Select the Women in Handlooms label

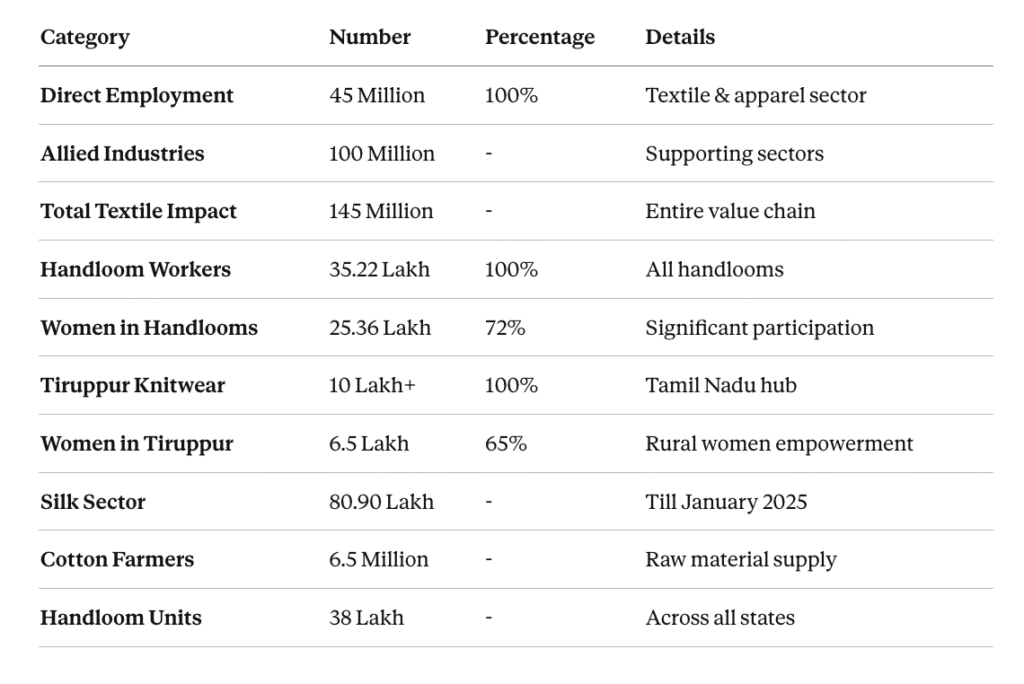pos(149,328)
